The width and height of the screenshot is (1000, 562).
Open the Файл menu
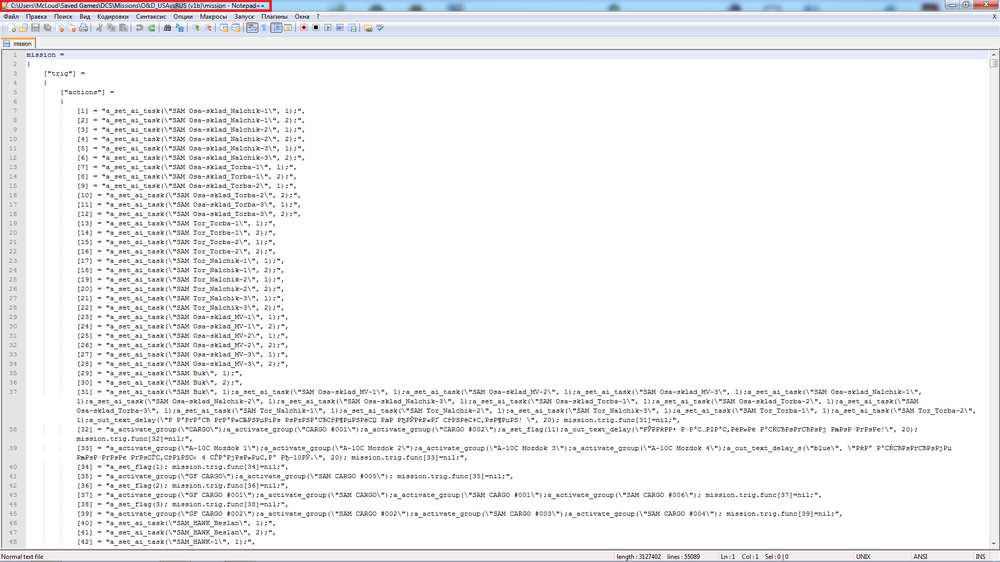tap(11, 17)
